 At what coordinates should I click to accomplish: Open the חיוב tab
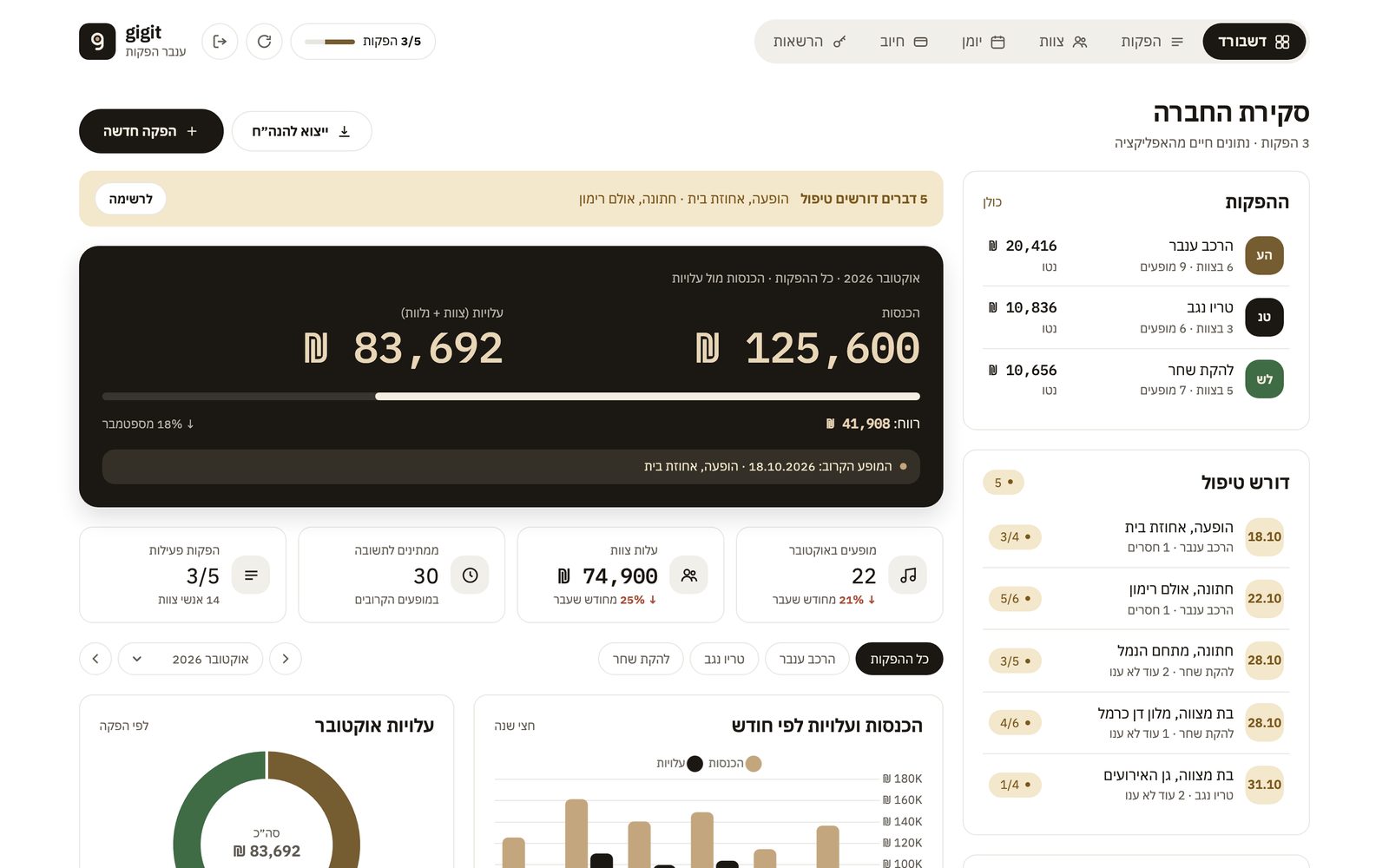click(903, 42)
